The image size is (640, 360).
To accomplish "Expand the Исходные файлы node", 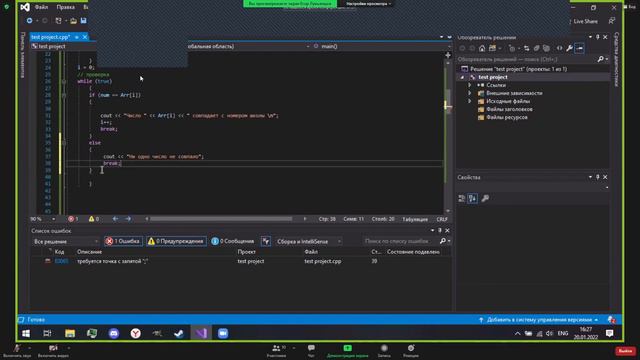I will 470,101.
